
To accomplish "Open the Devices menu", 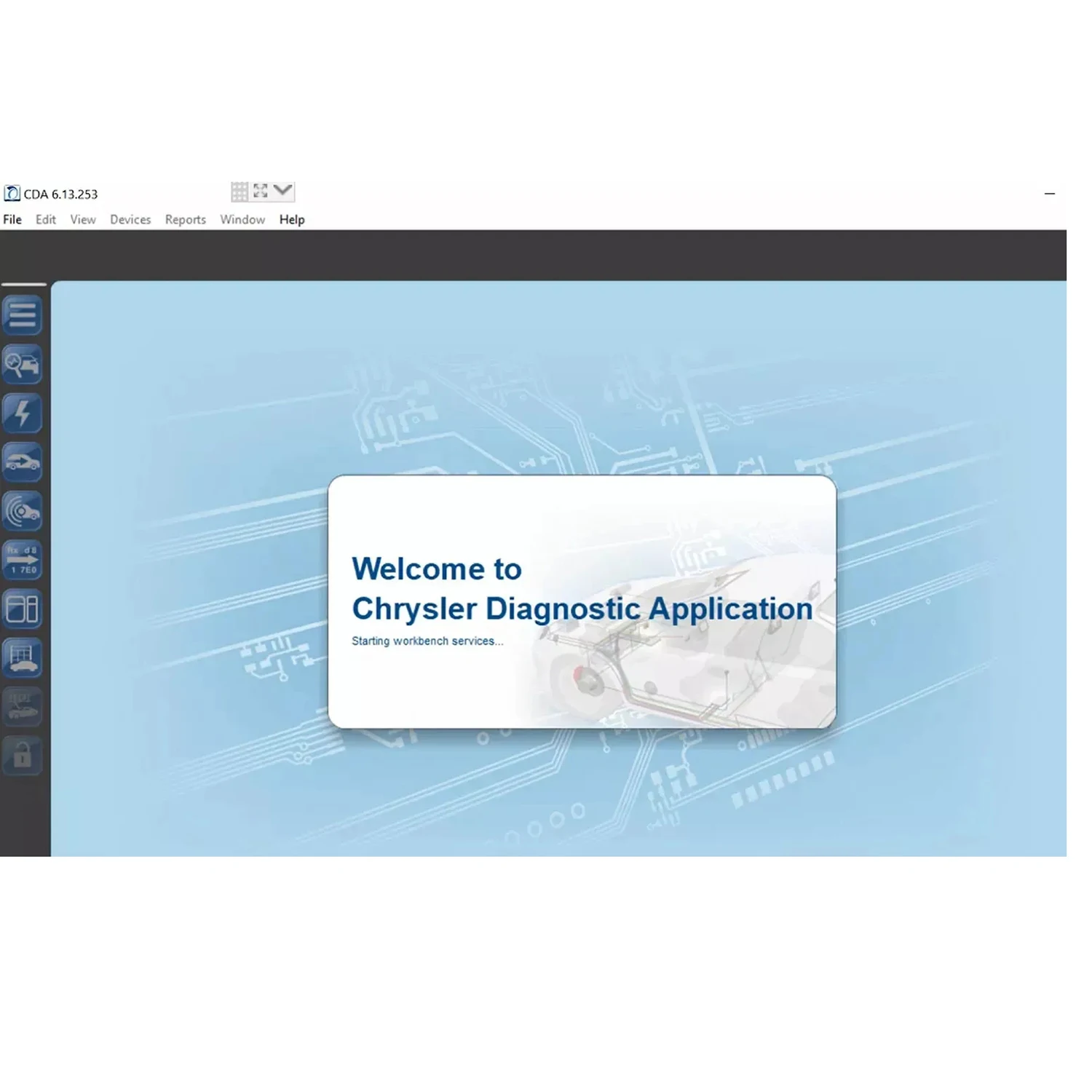I will point(130,219).
